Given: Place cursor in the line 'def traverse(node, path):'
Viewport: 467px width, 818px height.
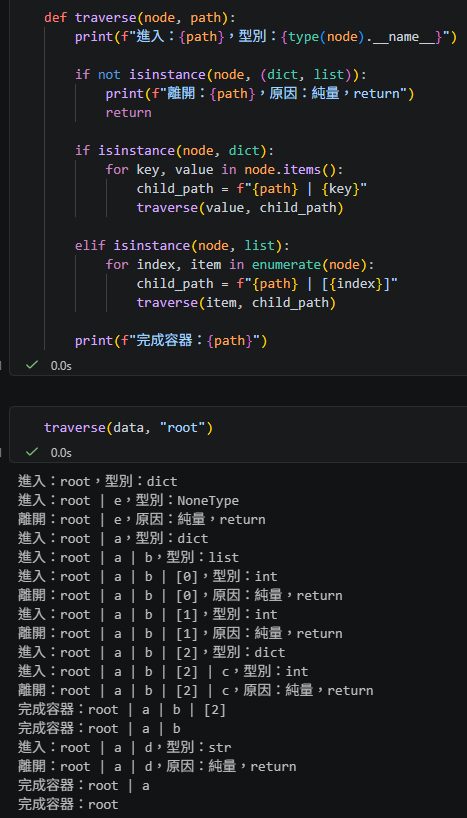Looking at the screenshot, I should 140,18.
